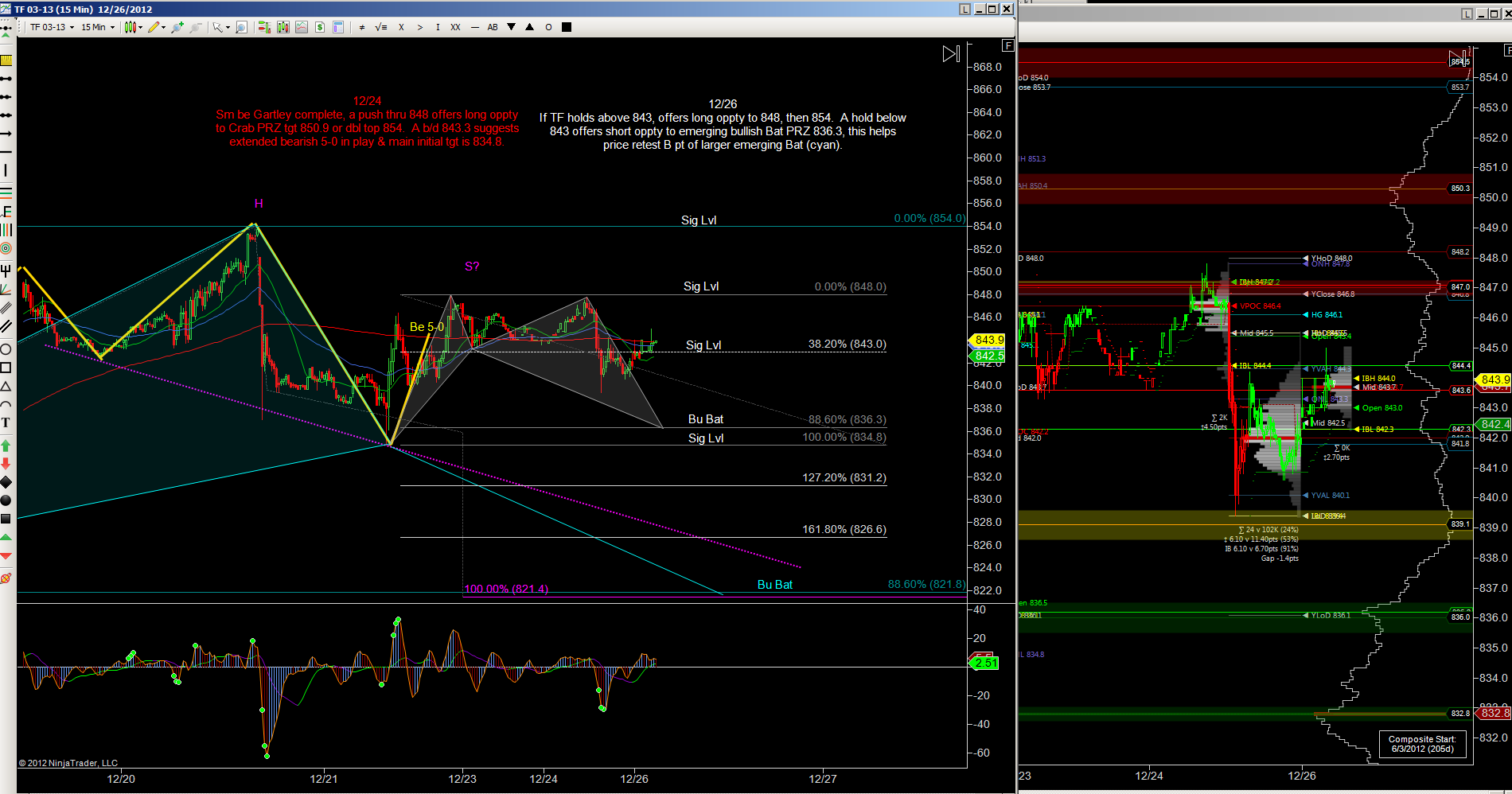
Task: Click the scroll-to-latest-bar arrow on chart
Action: click(x=951, y=54)
